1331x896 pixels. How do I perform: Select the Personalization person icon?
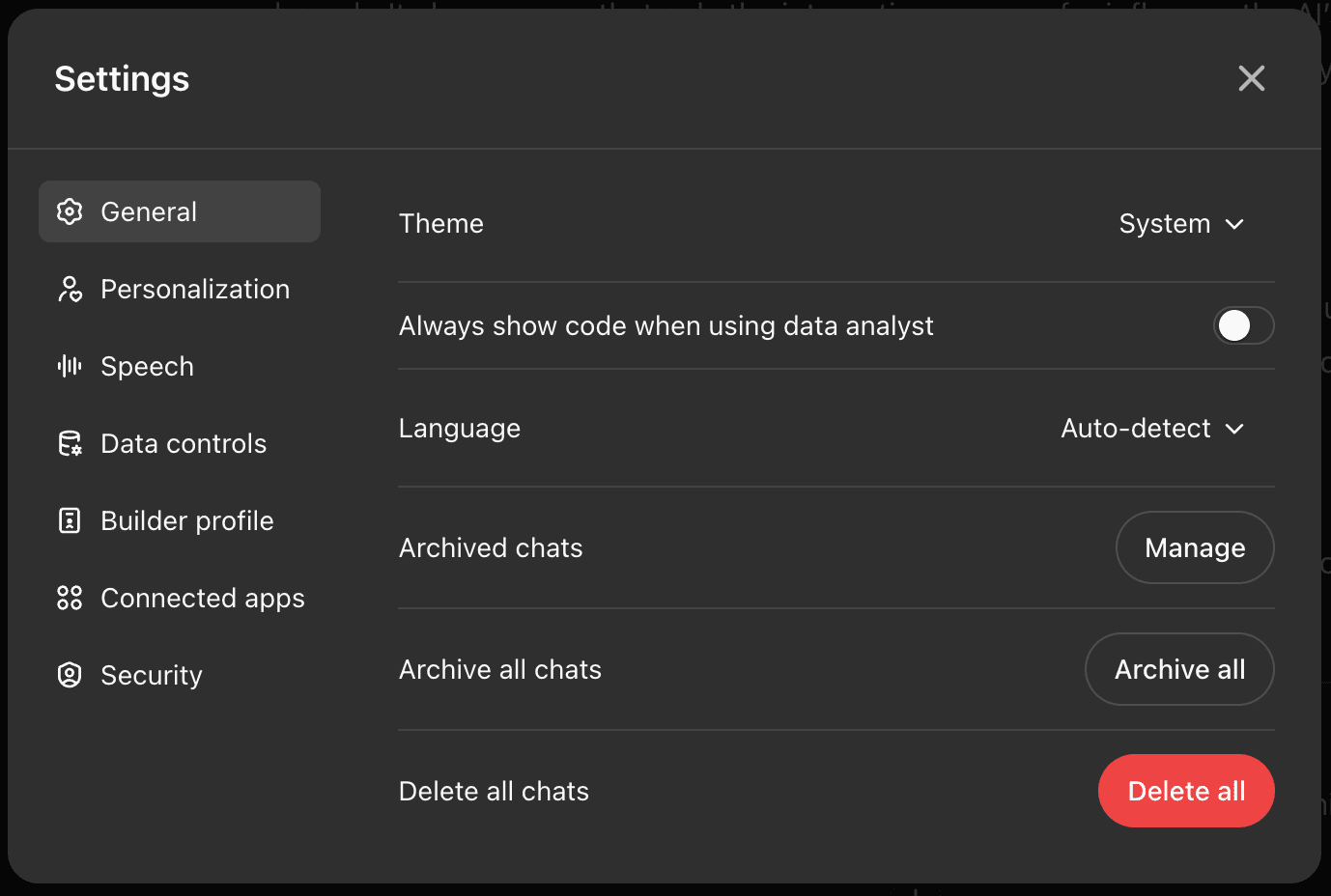(x=70, y=289)
